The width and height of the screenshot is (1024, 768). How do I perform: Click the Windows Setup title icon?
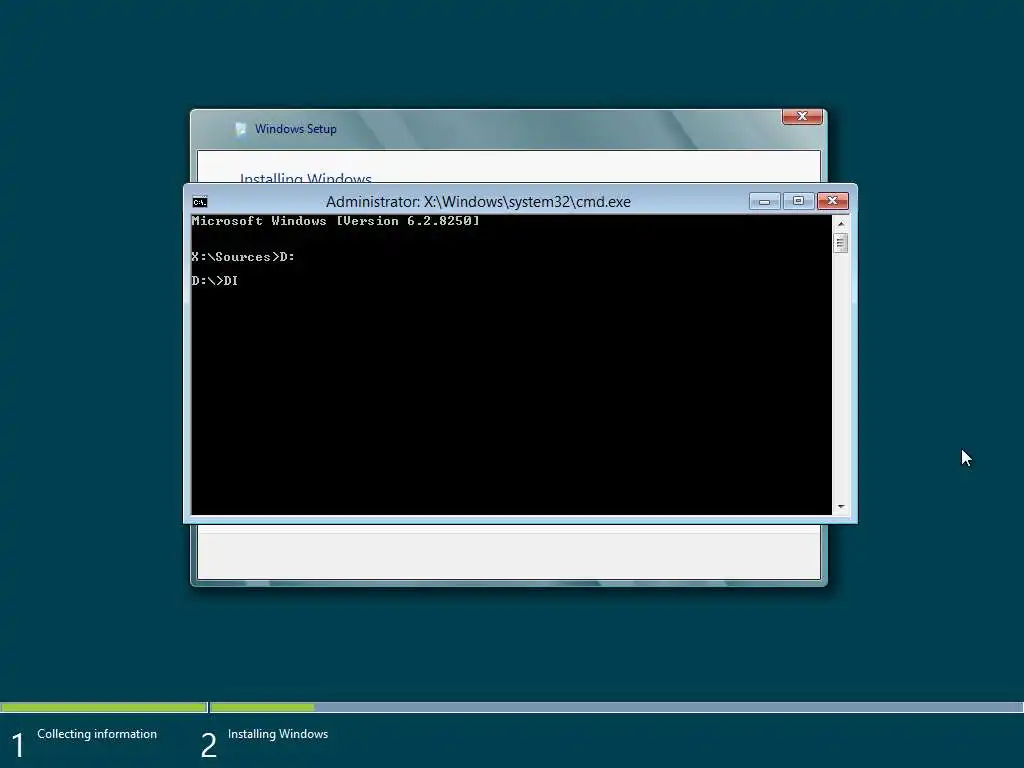tap(240, 129)
